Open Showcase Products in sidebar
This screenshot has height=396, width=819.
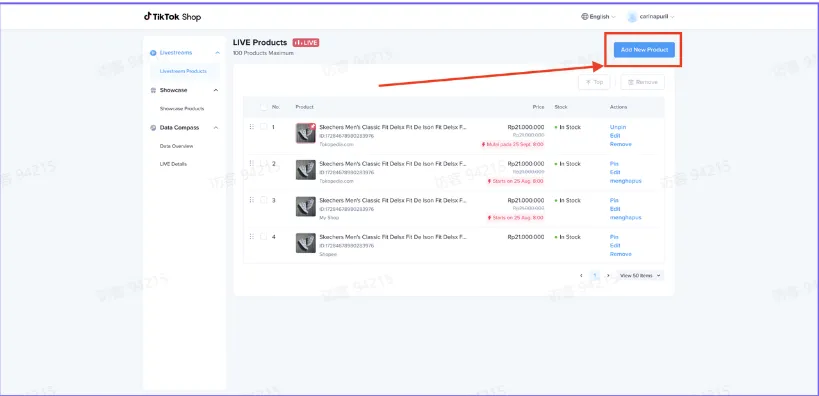point(182,109)
